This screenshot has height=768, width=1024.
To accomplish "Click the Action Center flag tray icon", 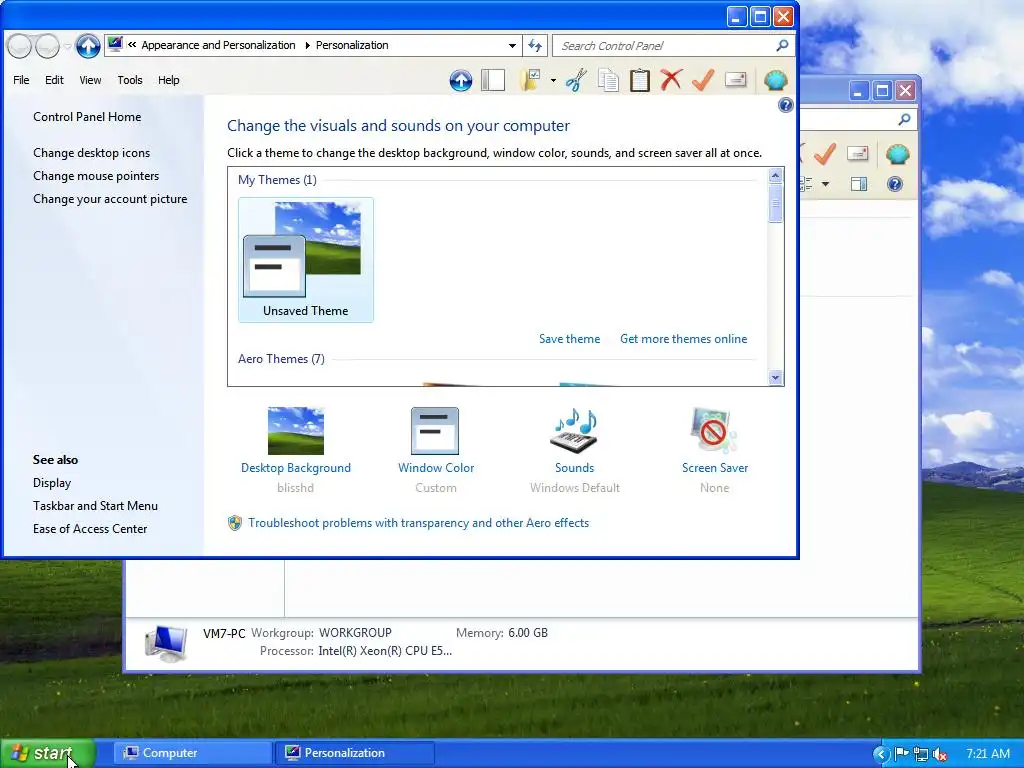I will (x=901, y=754).
